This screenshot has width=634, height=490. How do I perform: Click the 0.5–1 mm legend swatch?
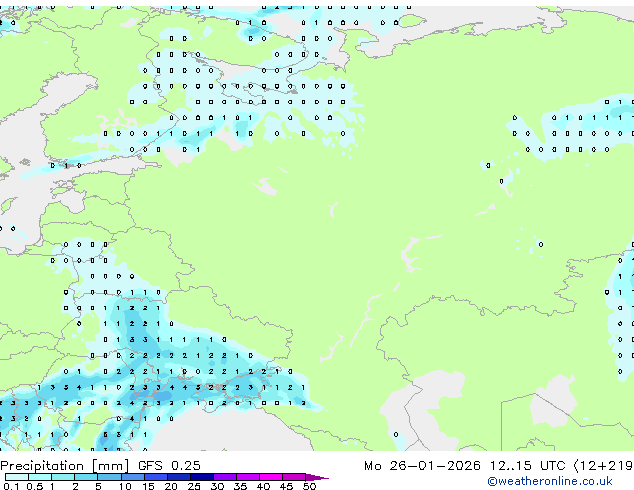(40, 477)
